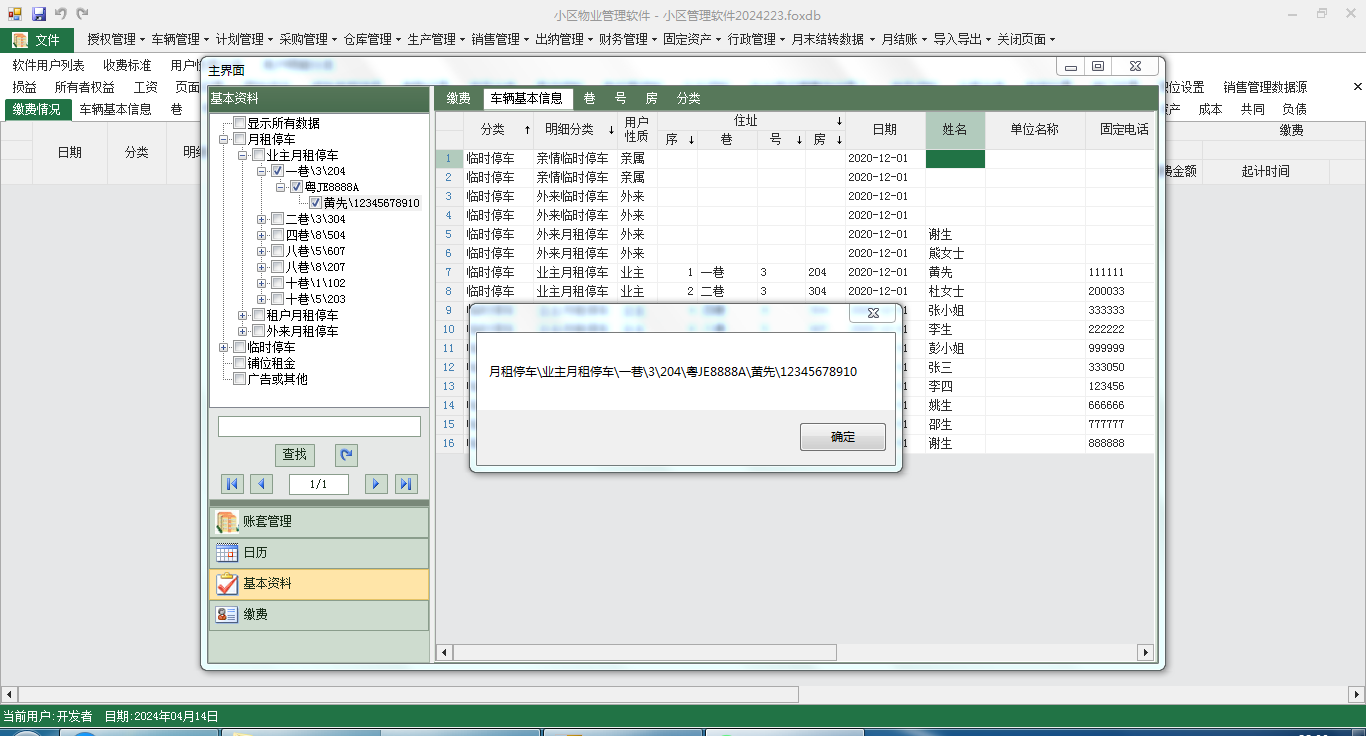Image resolution: width=1366 pixels, height=736 pixels.
Task: Click 所有者权益 ribbon item
Action: click(x=85, y=87)
